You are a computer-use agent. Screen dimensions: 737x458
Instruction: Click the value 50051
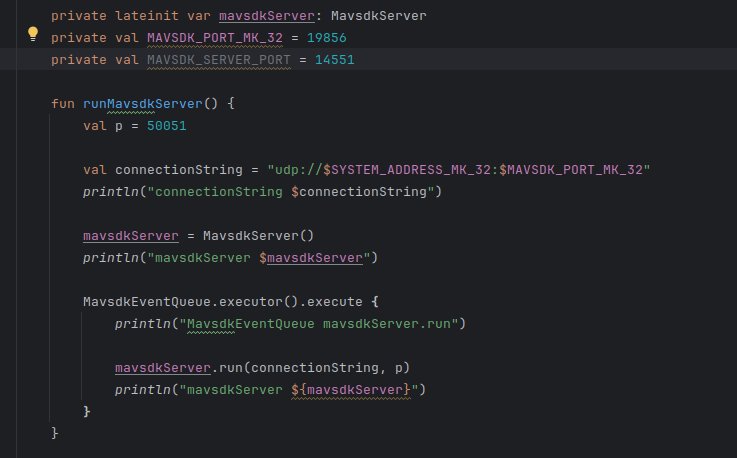[166, 126]
